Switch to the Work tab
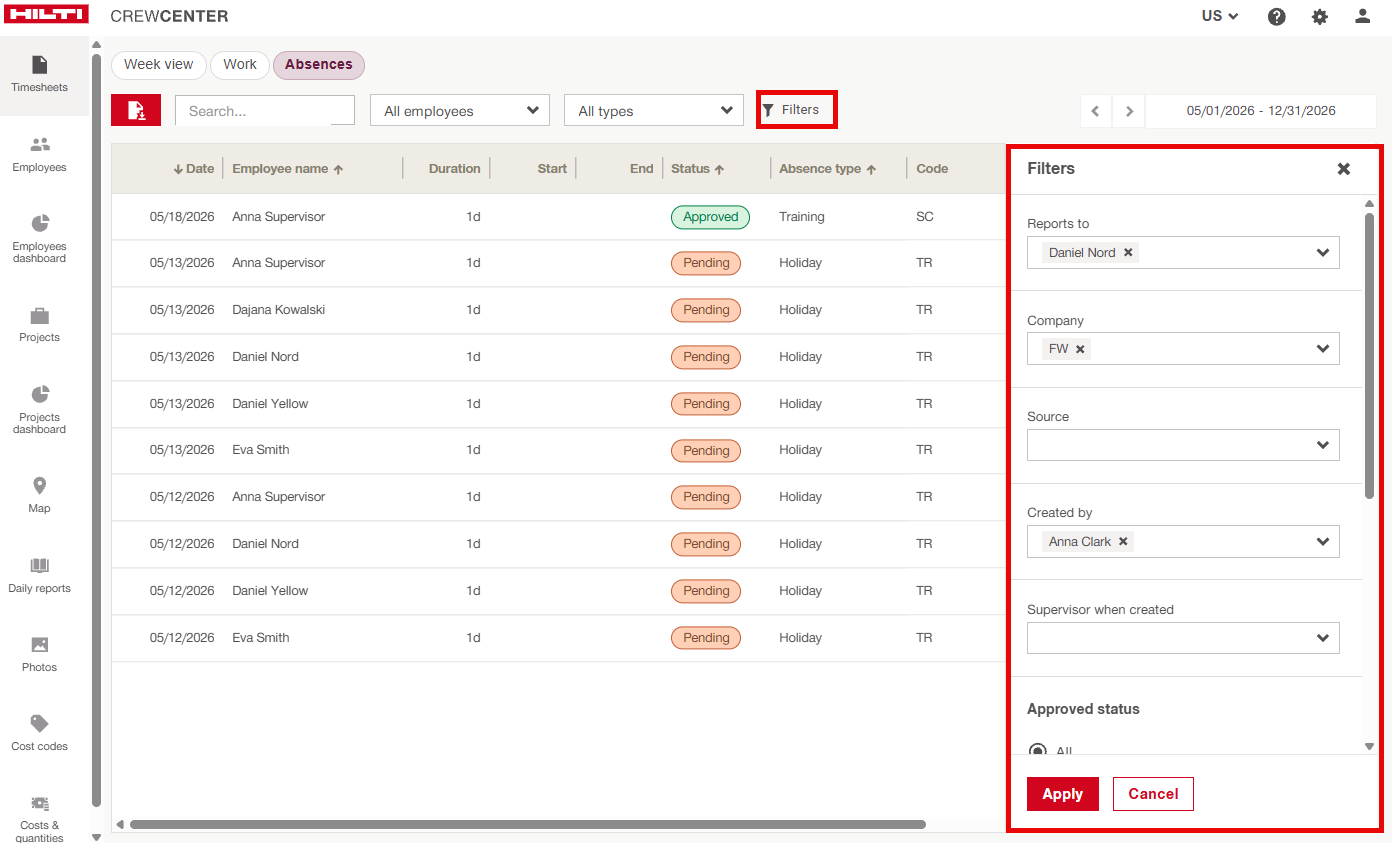Viewport: 1392px width, 843px height. (x=240, y=65)
